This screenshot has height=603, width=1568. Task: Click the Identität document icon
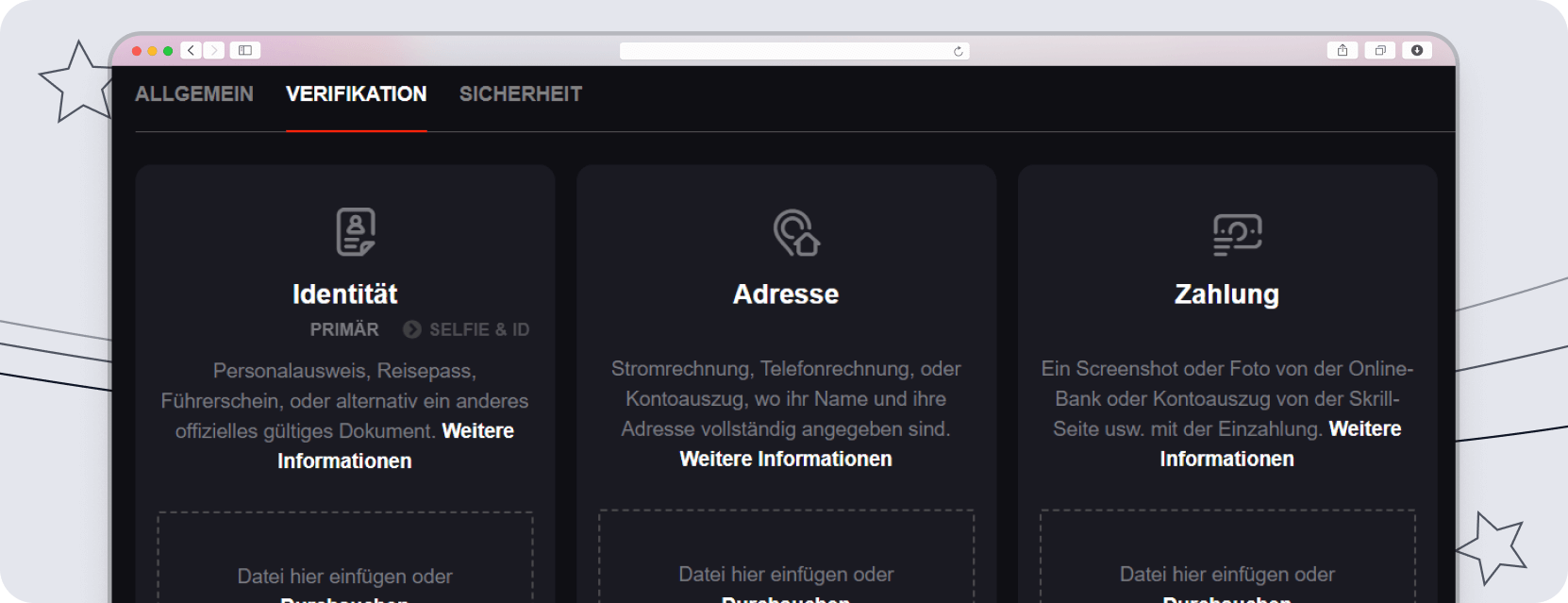pyautogui.click(x=356, y=232)
